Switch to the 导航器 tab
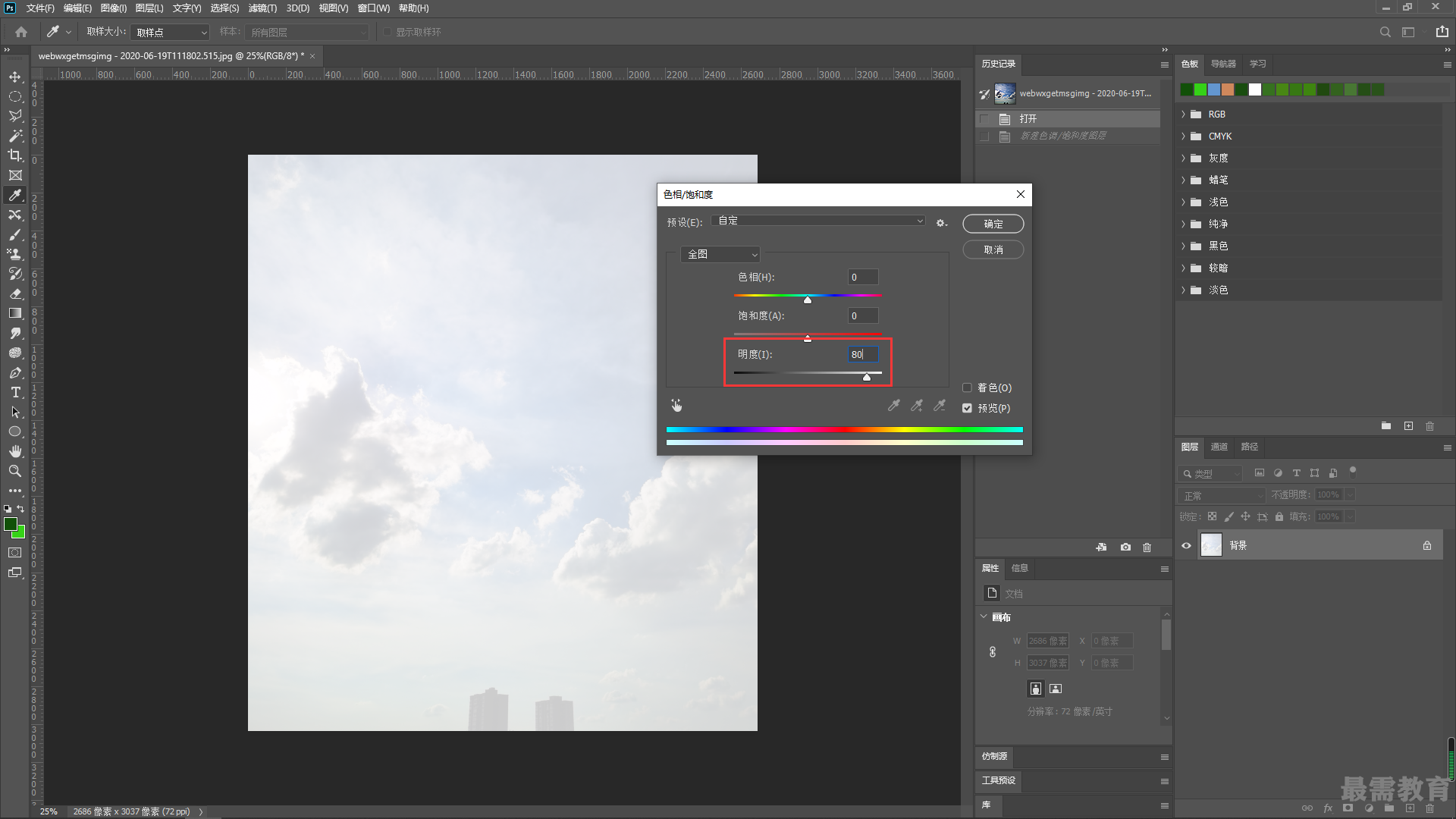This screenshot has height=819, width=1456. point(1223,64)
